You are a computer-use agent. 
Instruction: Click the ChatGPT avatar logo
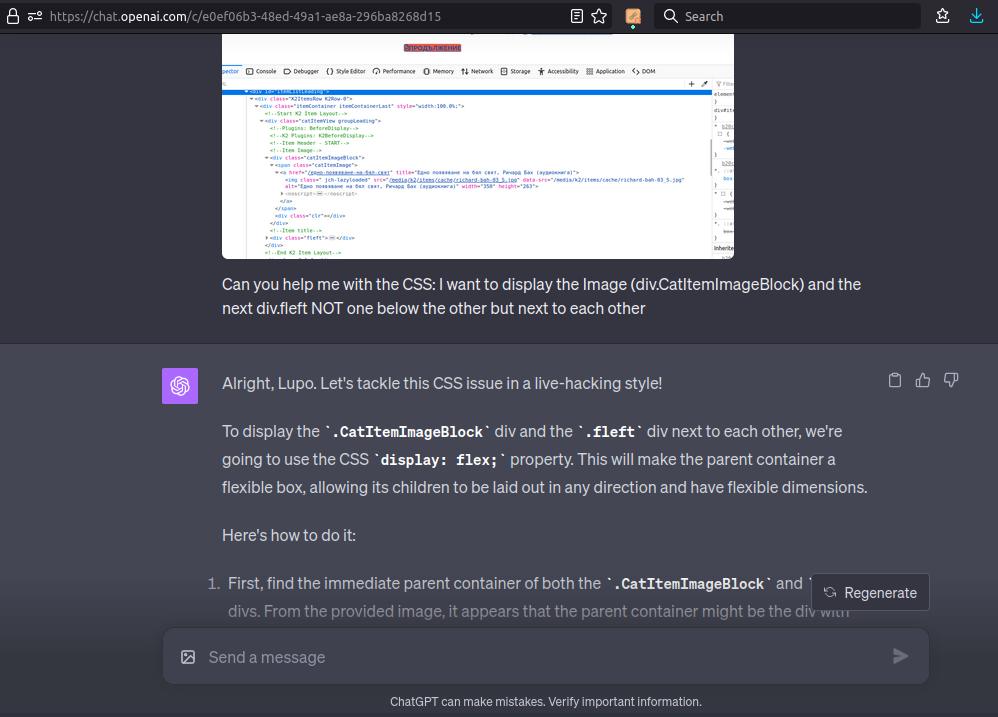[x=180, y=386]
